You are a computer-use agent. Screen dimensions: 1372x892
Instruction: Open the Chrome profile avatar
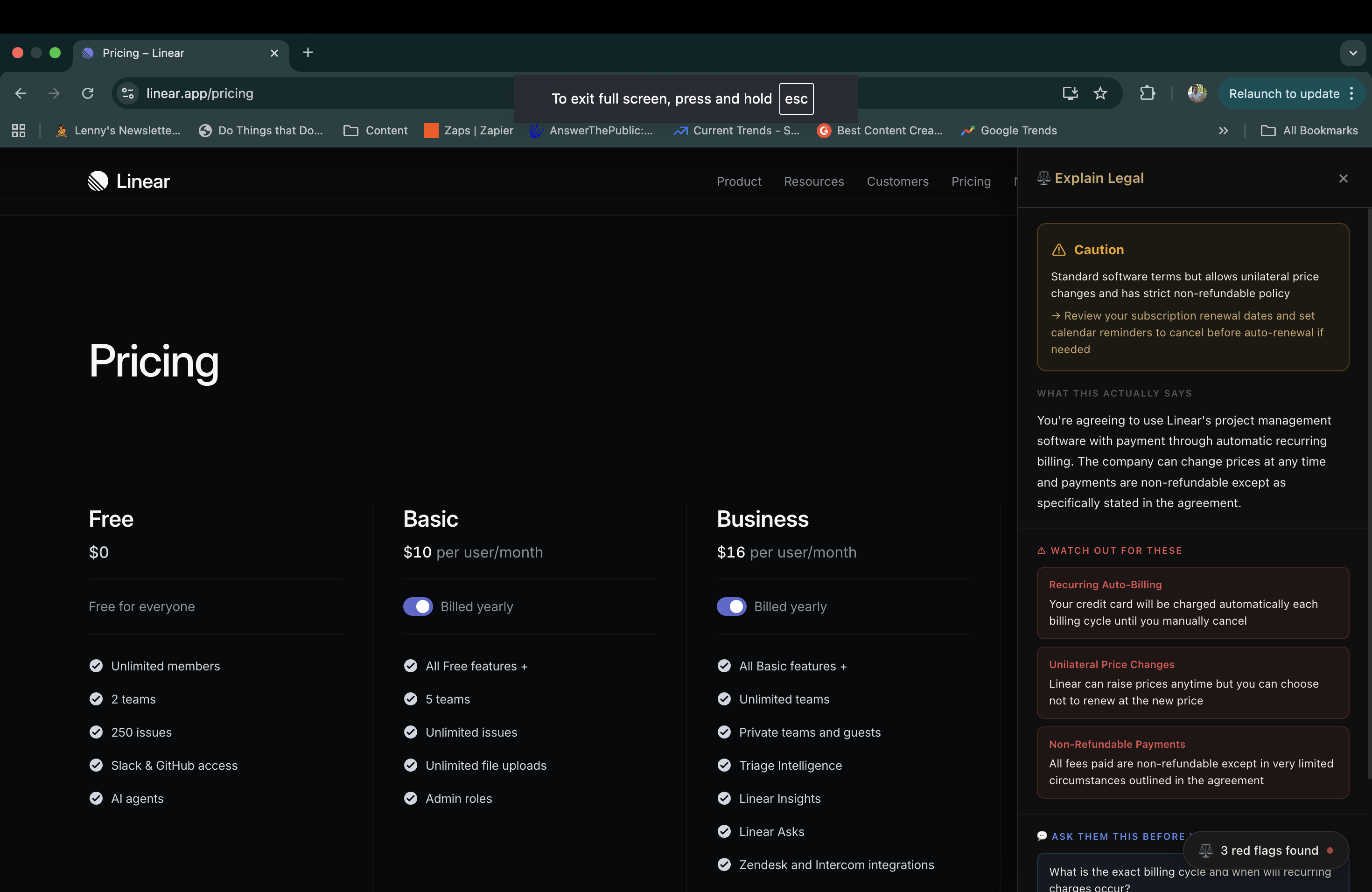click(x=1197, y=93)
